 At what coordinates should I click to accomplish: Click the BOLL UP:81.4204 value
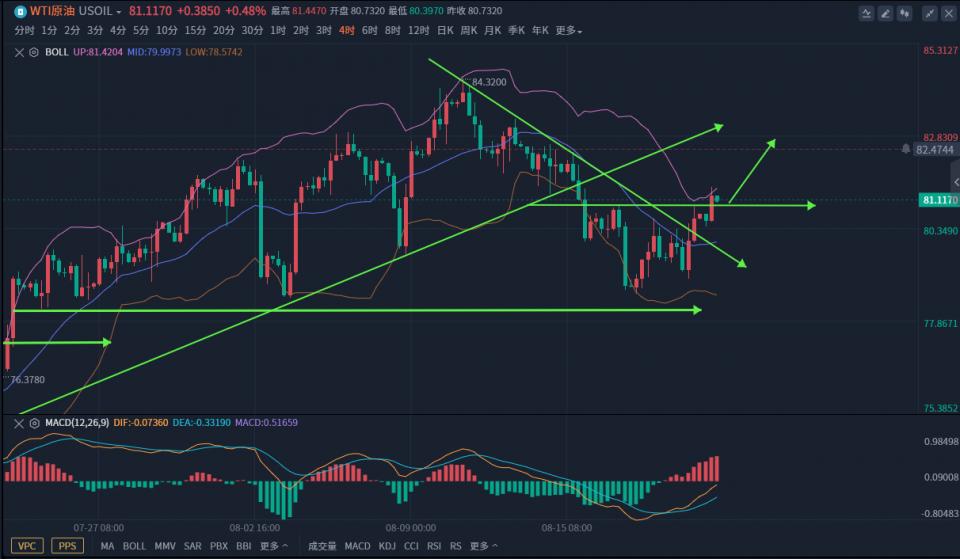point(98,53)
